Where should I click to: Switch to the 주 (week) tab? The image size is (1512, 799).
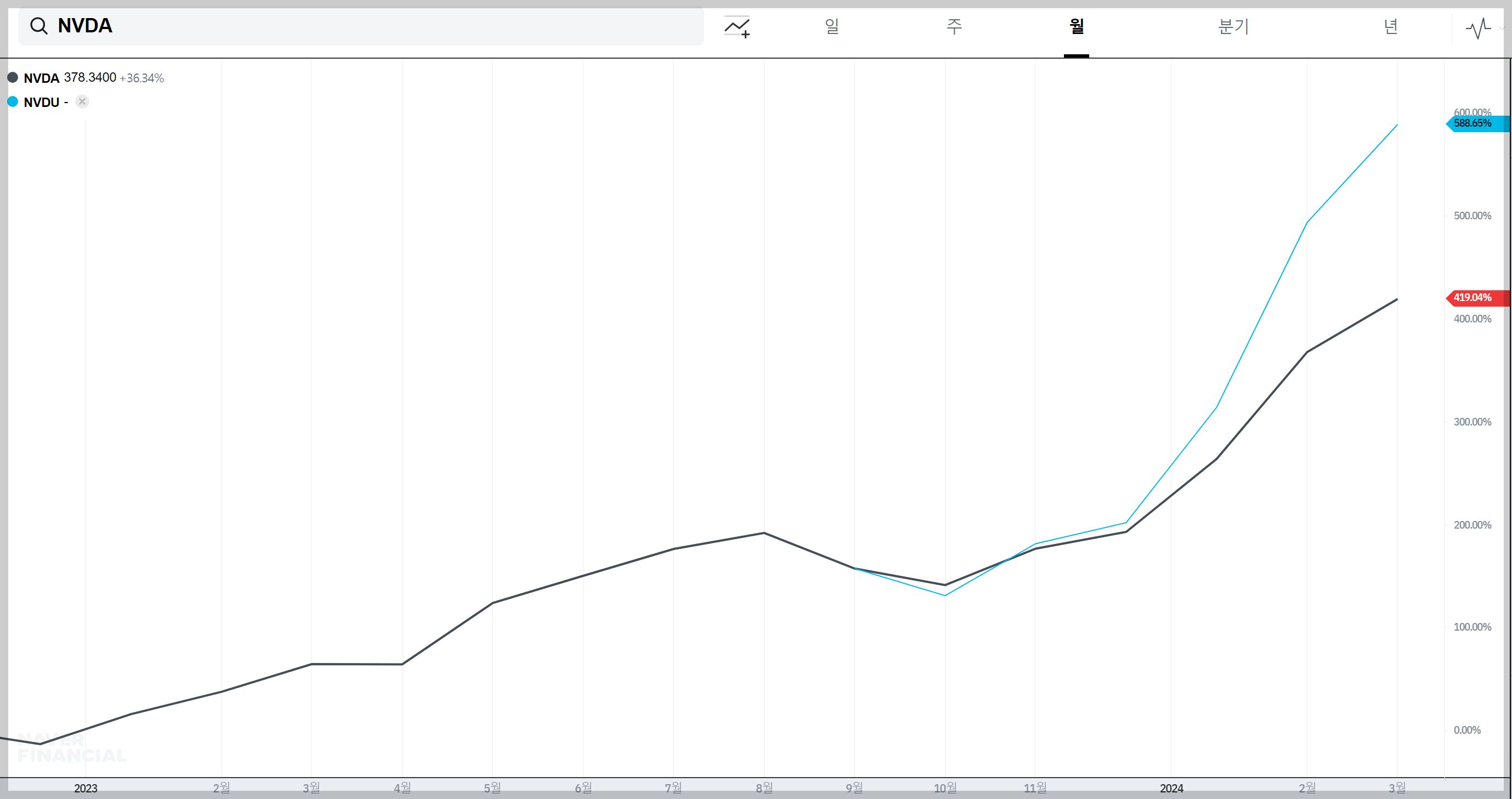[x=954, y=26]
